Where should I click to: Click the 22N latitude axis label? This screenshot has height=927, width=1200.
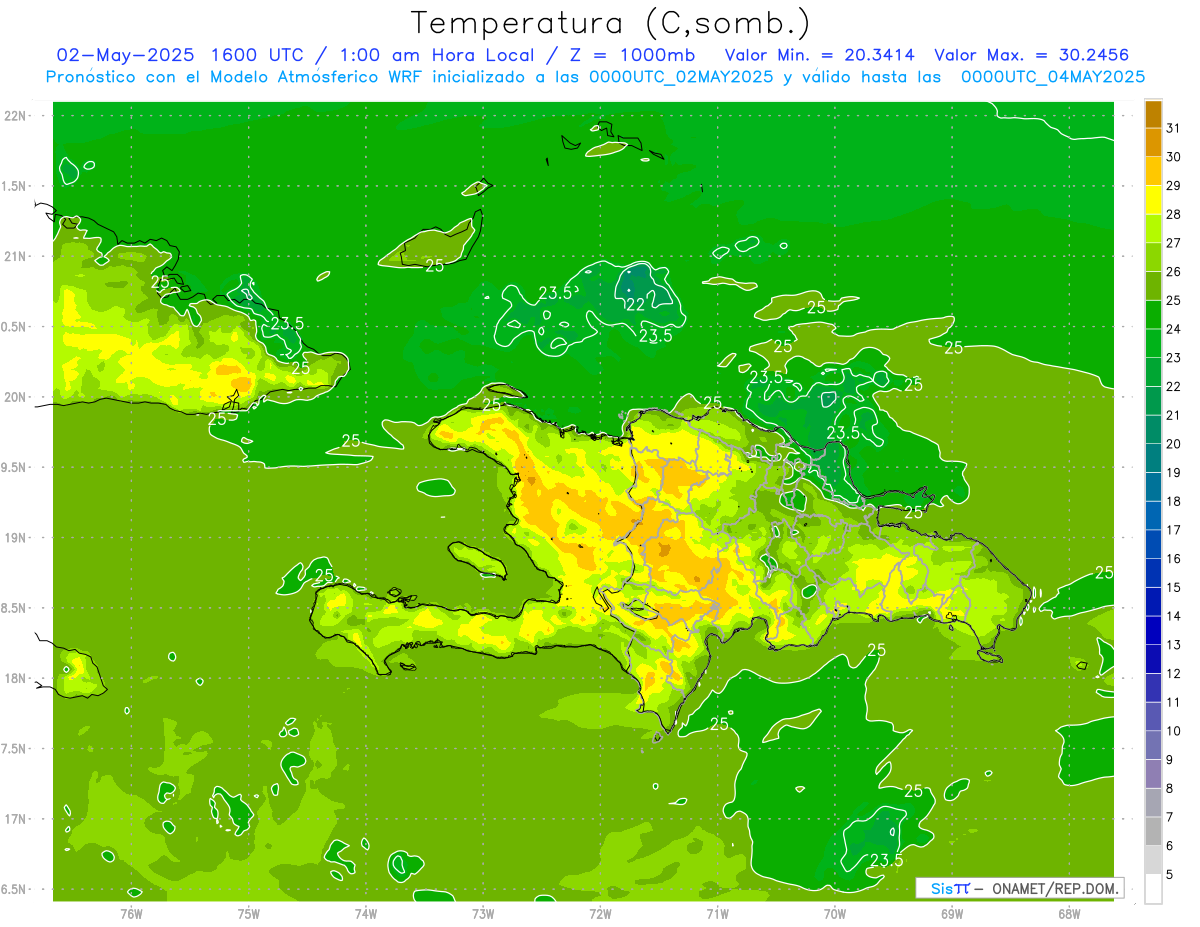tap(15, 116)
